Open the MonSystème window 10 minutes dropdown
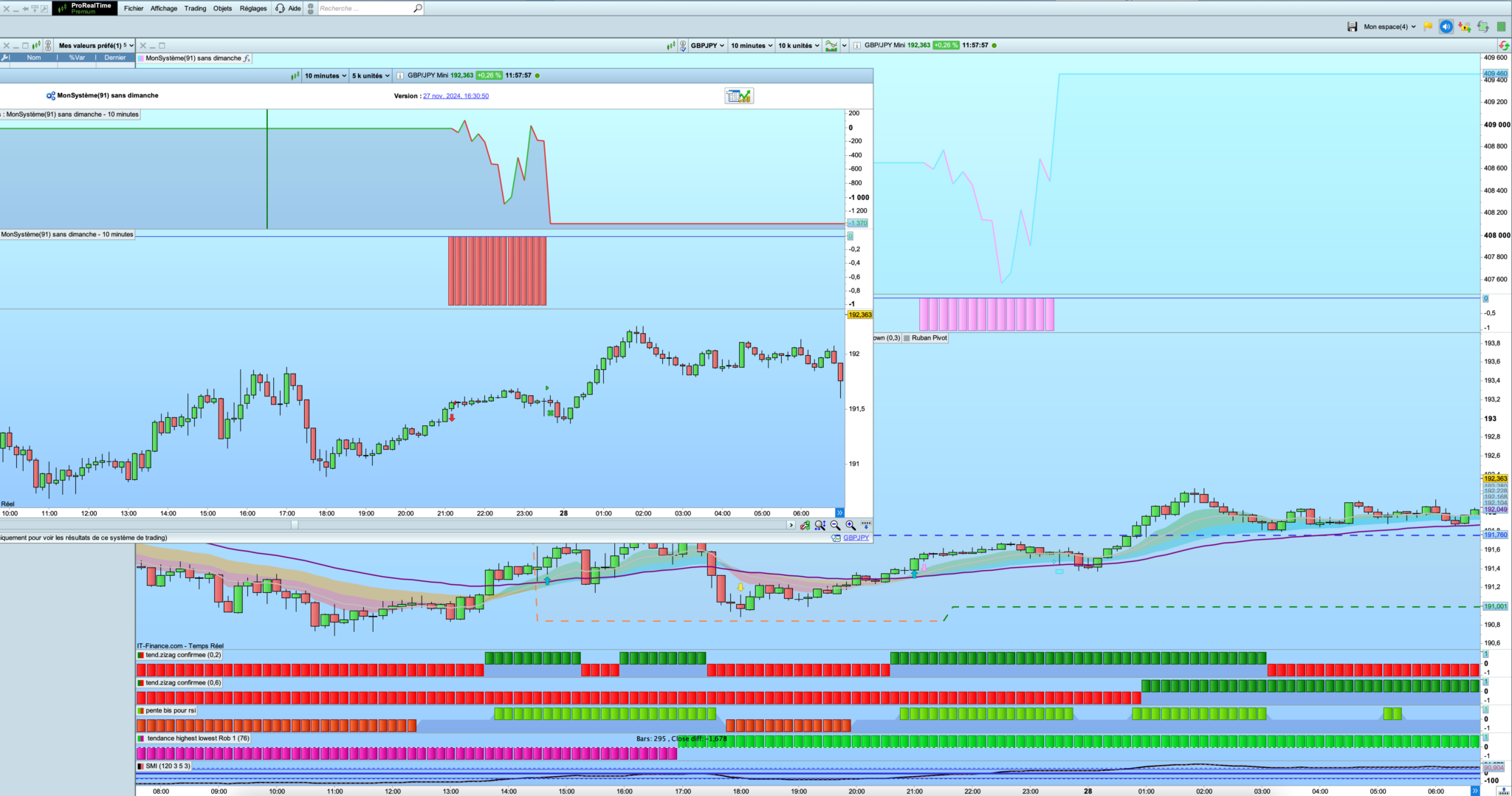This screenshot has width=1512, height=796. [x=326, y=75]
